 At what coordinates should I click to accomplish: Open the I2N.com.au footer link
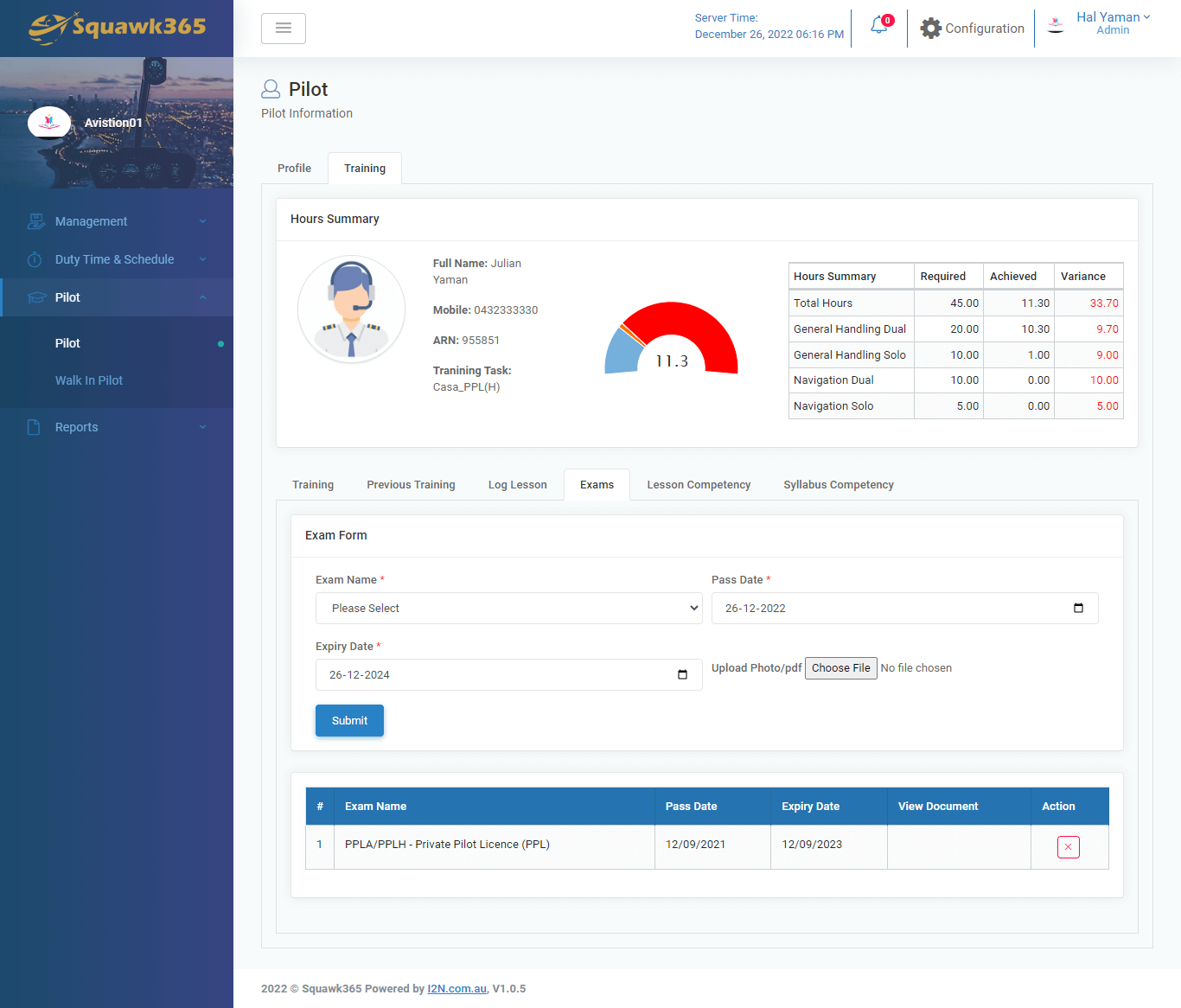point(456,988)
